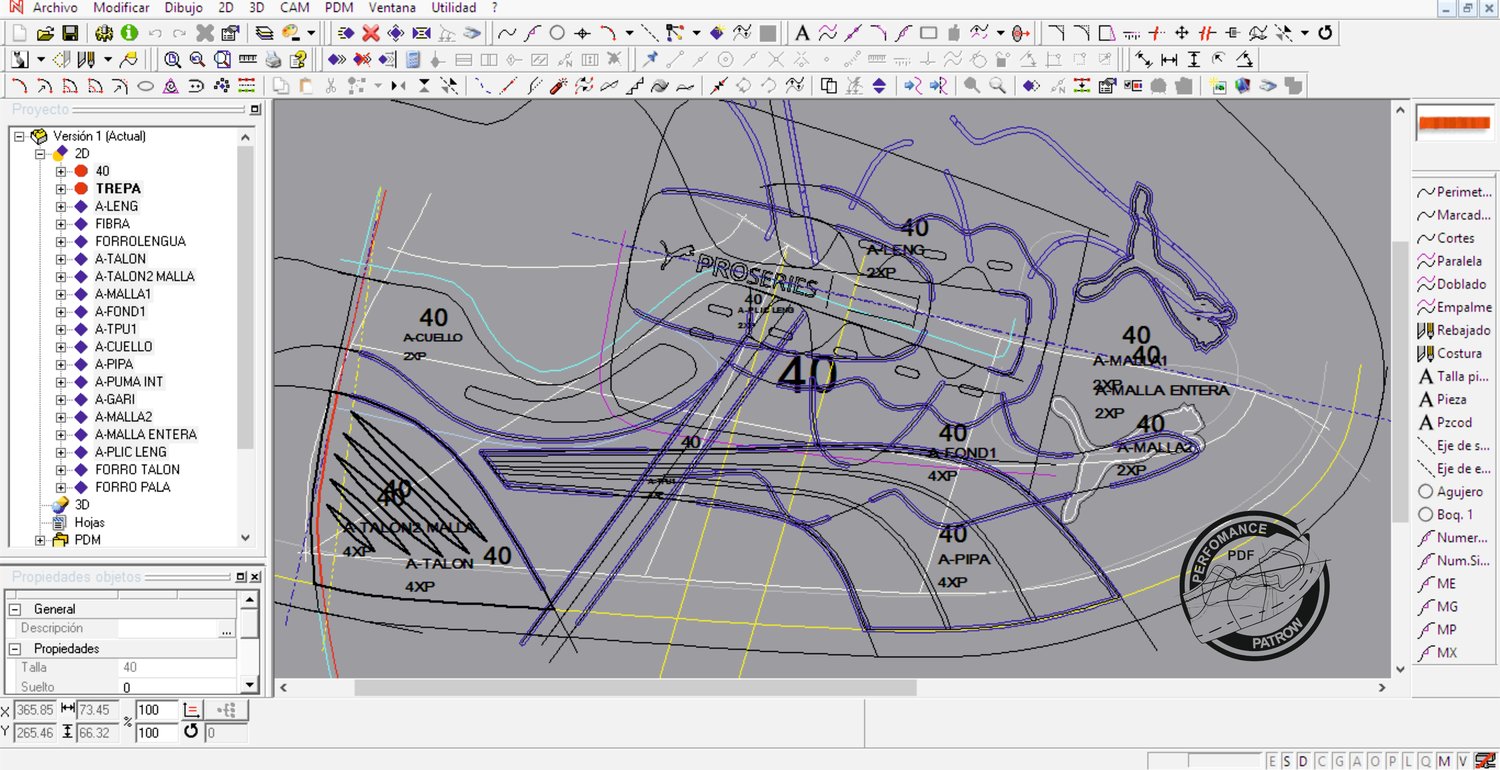
Task: Click the printer icon
Action: coord(273,60)
